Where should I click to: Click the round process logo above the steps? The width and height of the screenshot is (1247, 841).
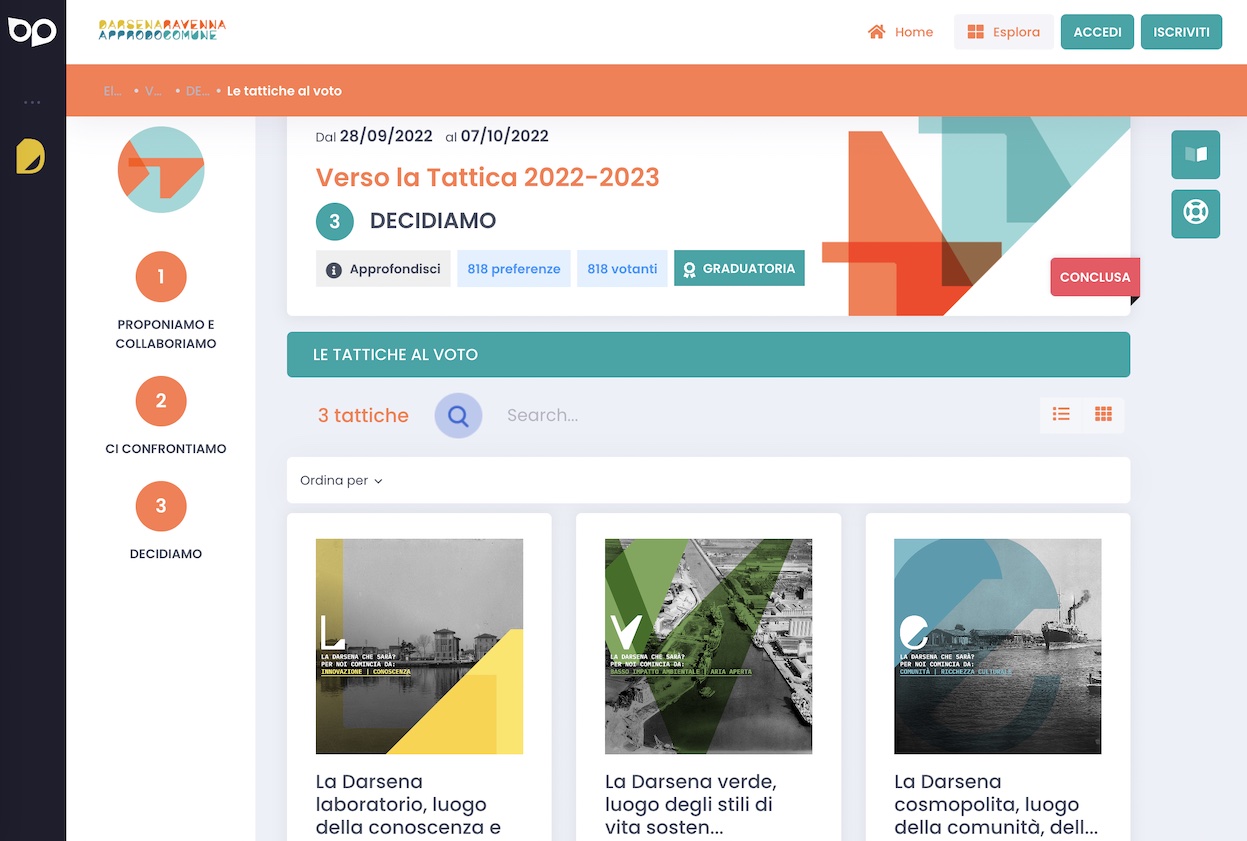click(x=161, y=170)
